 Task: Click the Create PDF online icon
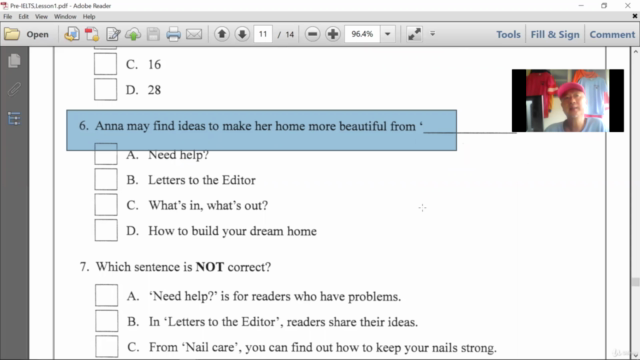72,34
